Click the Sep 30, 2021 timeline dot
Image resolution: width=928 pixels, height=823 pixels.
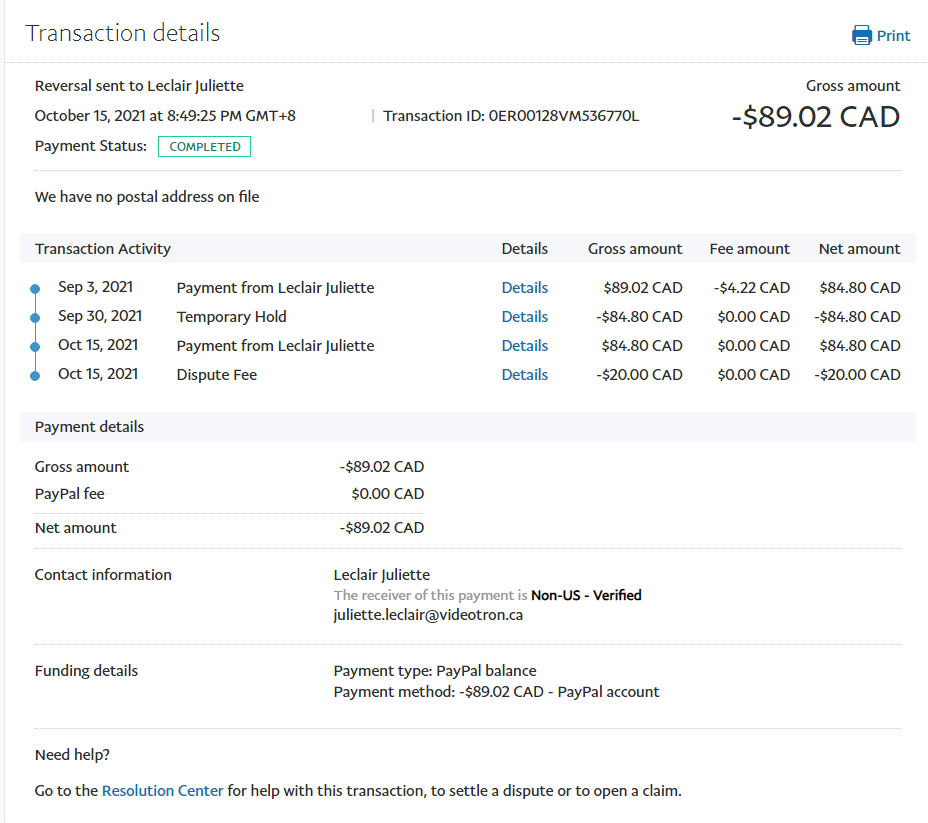click(35, 318)
